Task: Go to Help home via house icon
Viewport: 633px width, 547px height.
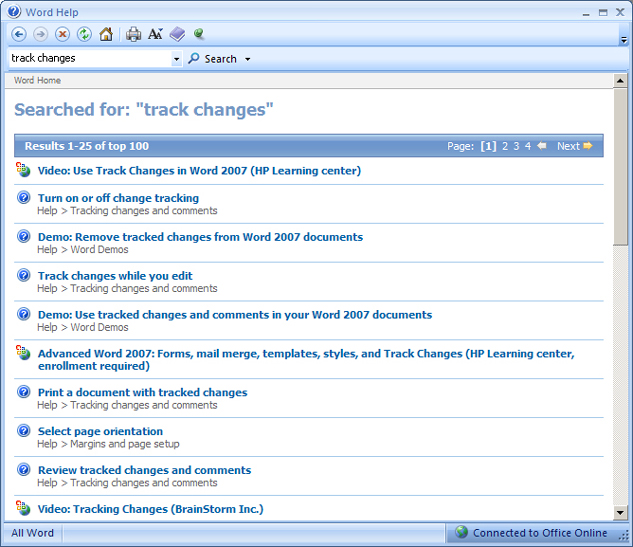Action: [106, 34]
